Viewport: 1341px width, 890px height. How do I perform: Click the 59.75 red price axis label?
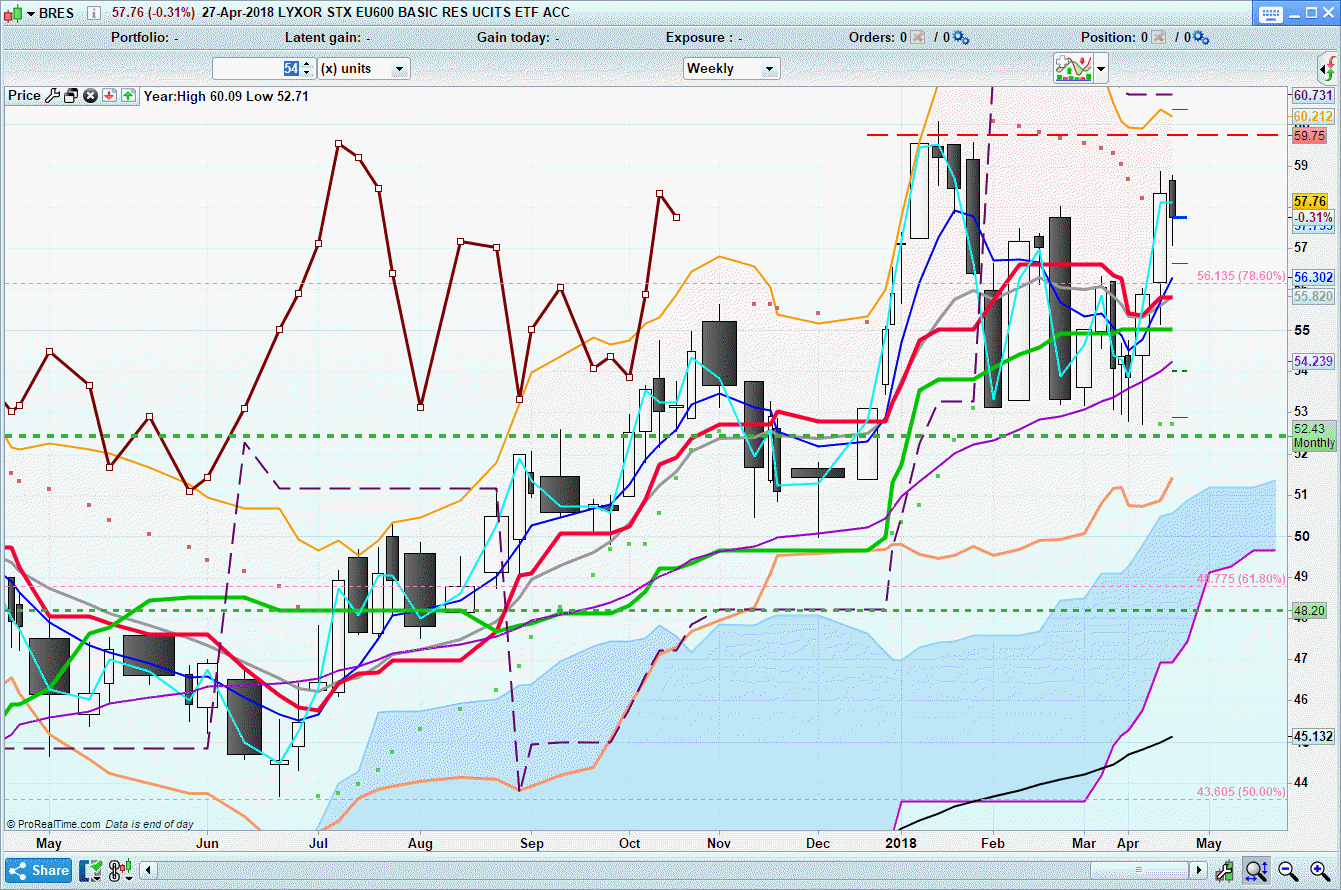point(1309,135)
